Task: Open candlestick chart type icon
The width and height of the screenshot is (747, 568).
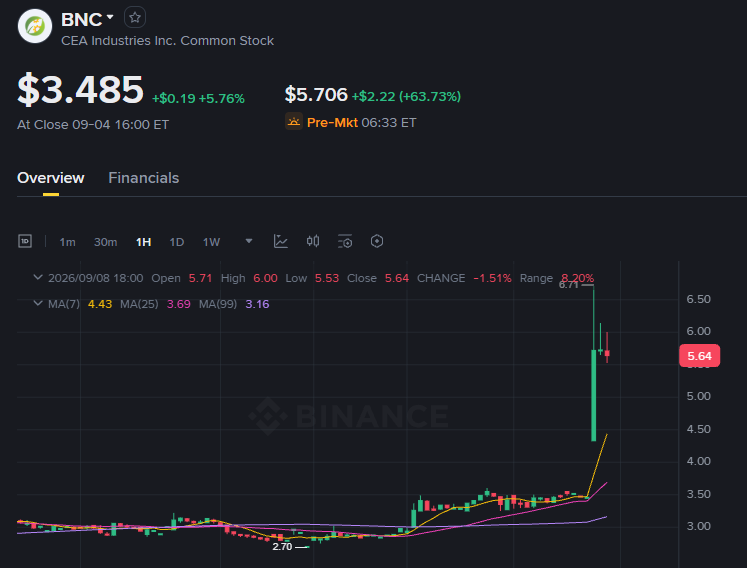Action: (313, 241)
